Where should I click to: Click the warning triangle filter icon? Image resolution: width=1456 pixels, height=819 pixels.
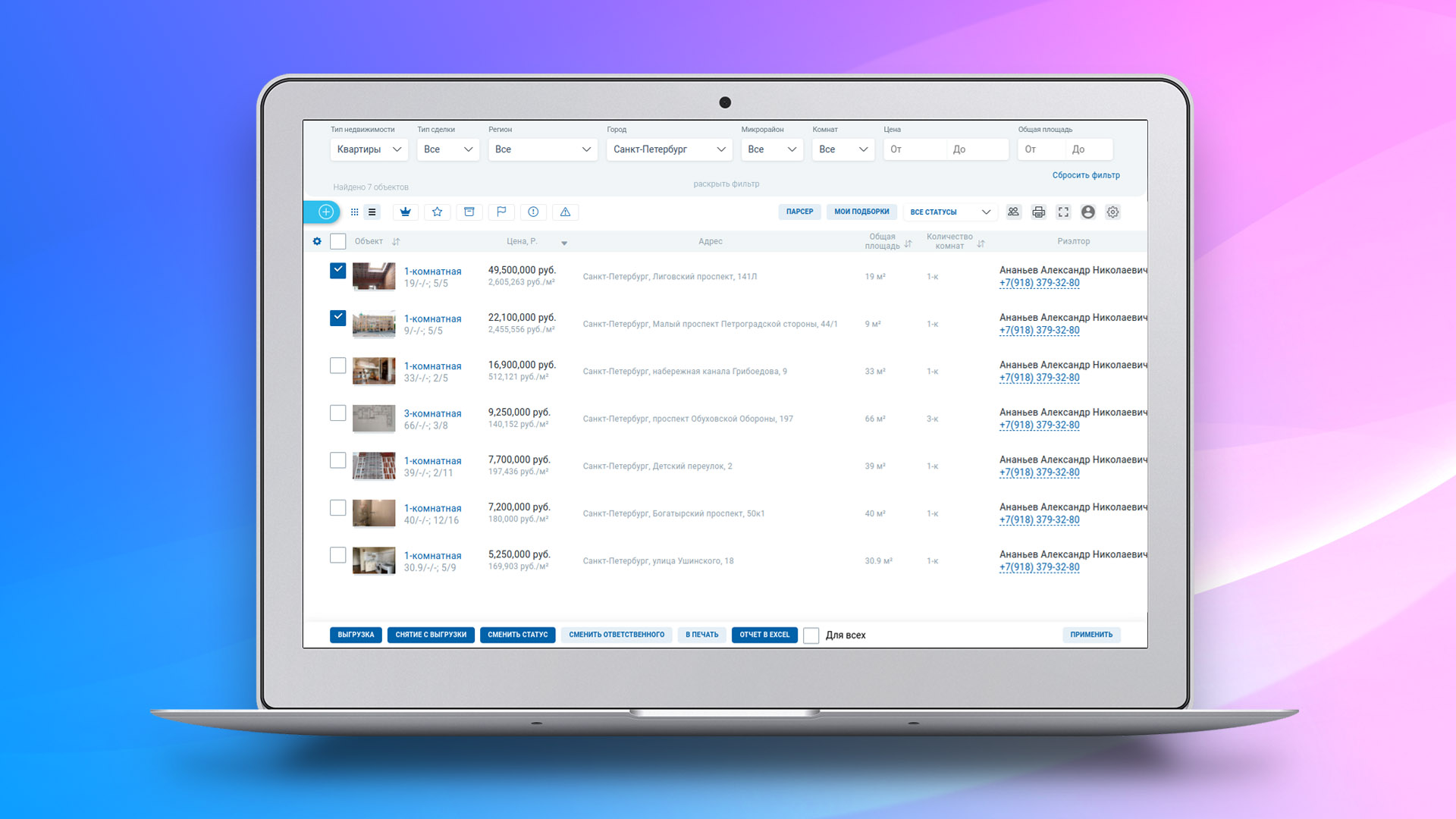(565, 212)
